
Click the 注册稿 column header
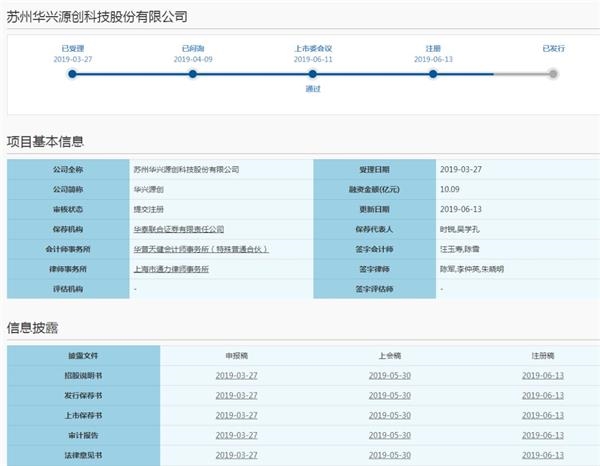543,356
